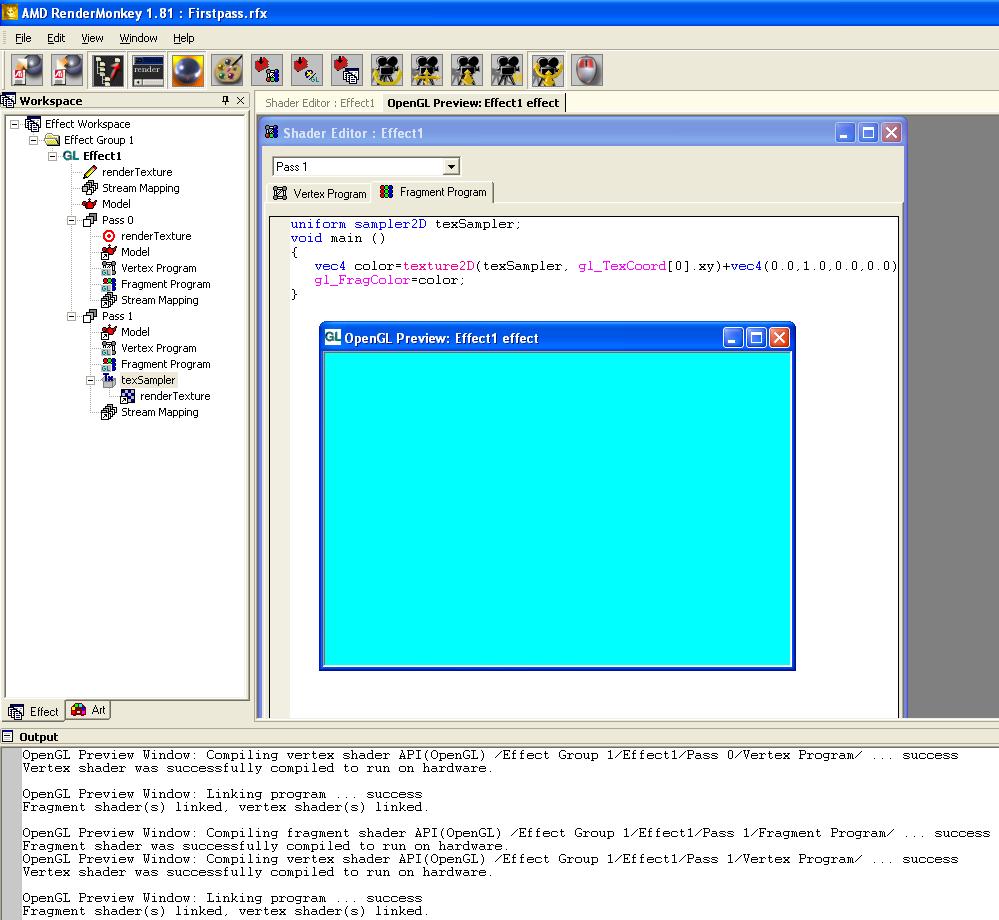Switch to the Fragment Program tab
999x920 pixels.
point(433,192)
